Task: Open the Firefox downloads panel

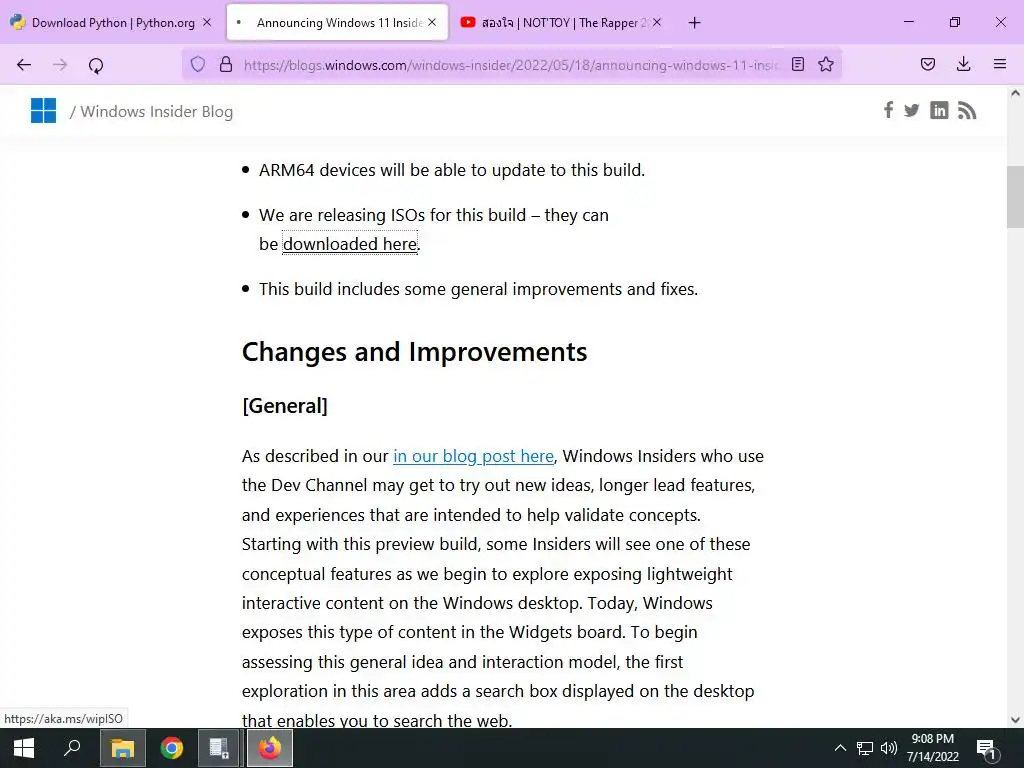Action: 964,64
